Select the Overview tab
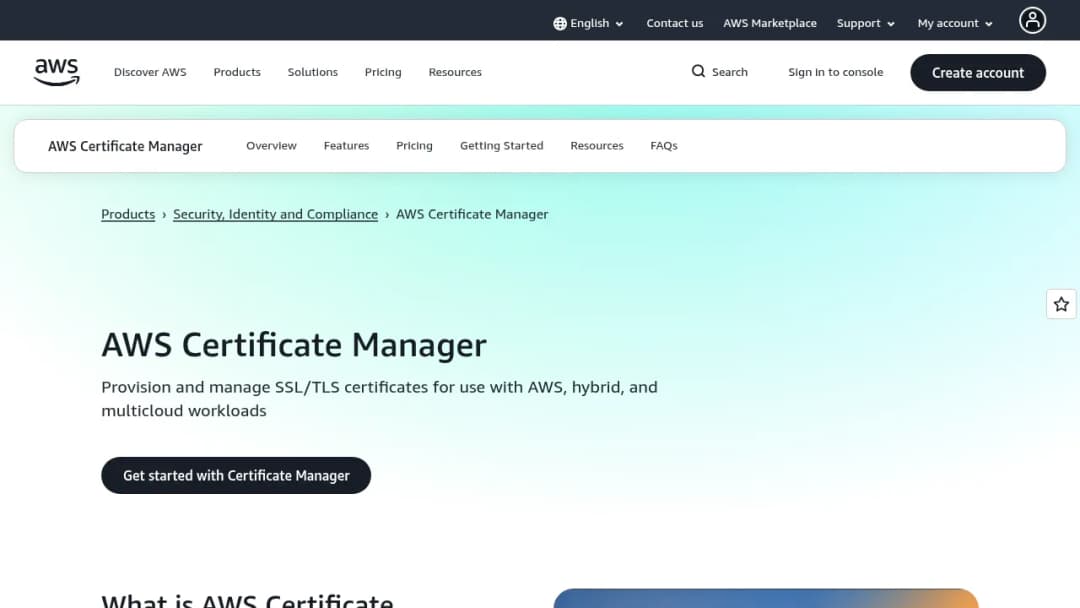This screenshot has height=608, width=1080. point(271,146)
